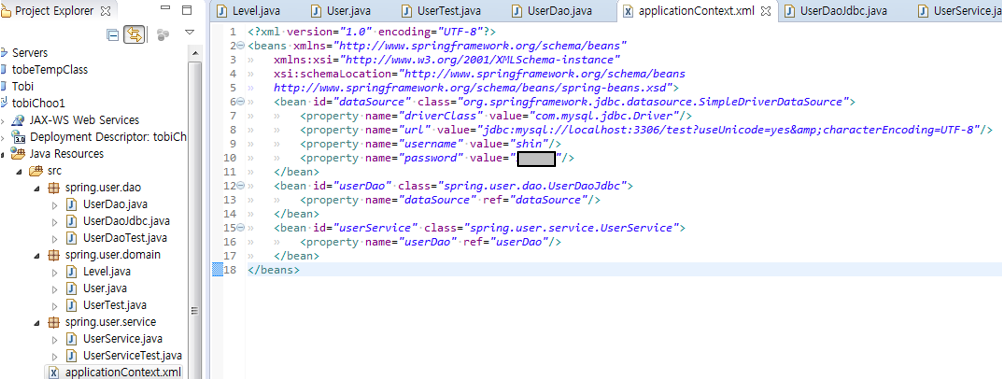
Task: Maximize the Project Explorer panel
Action: 187,10
